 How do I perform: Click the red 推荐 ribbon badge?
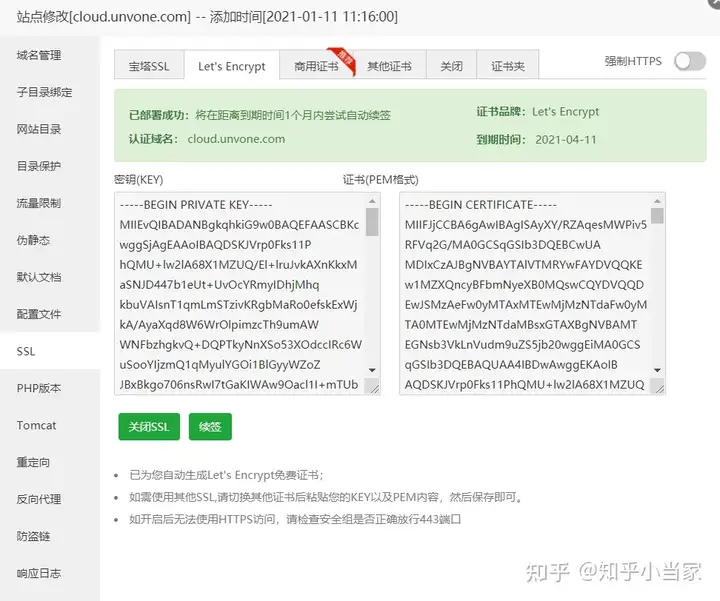pos(343,59)
